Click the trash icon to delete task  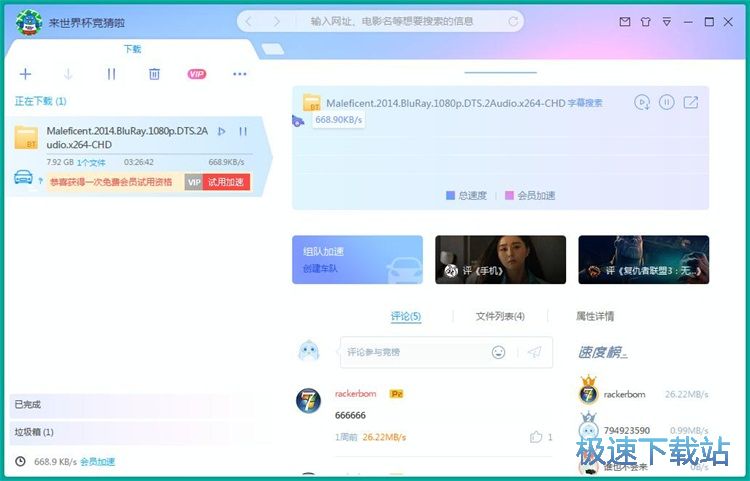point(154,74)
